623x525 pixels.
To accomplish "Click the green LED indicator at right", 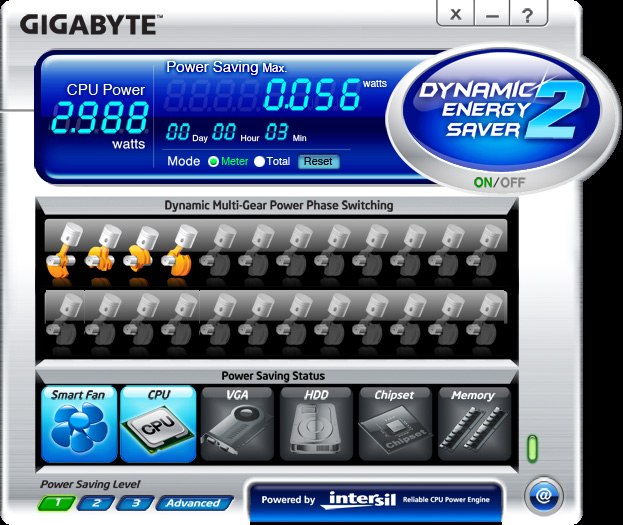I will 532,449.
